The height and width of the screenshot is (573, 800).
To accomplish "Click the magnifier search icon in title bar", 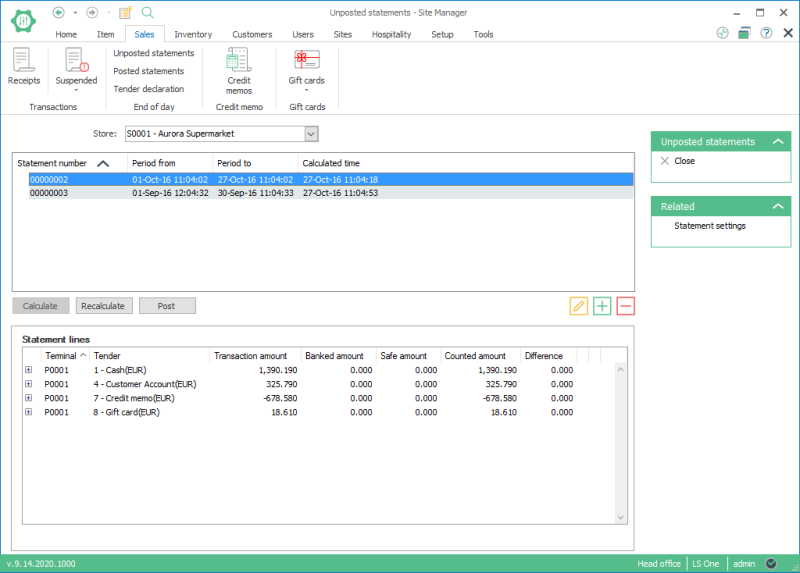I will (x=147, y=12).
